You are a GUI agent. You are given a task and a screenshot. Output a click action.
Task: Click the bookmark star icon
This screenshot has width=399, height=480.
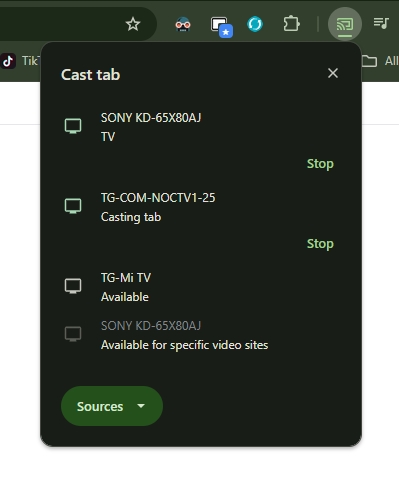133,24
